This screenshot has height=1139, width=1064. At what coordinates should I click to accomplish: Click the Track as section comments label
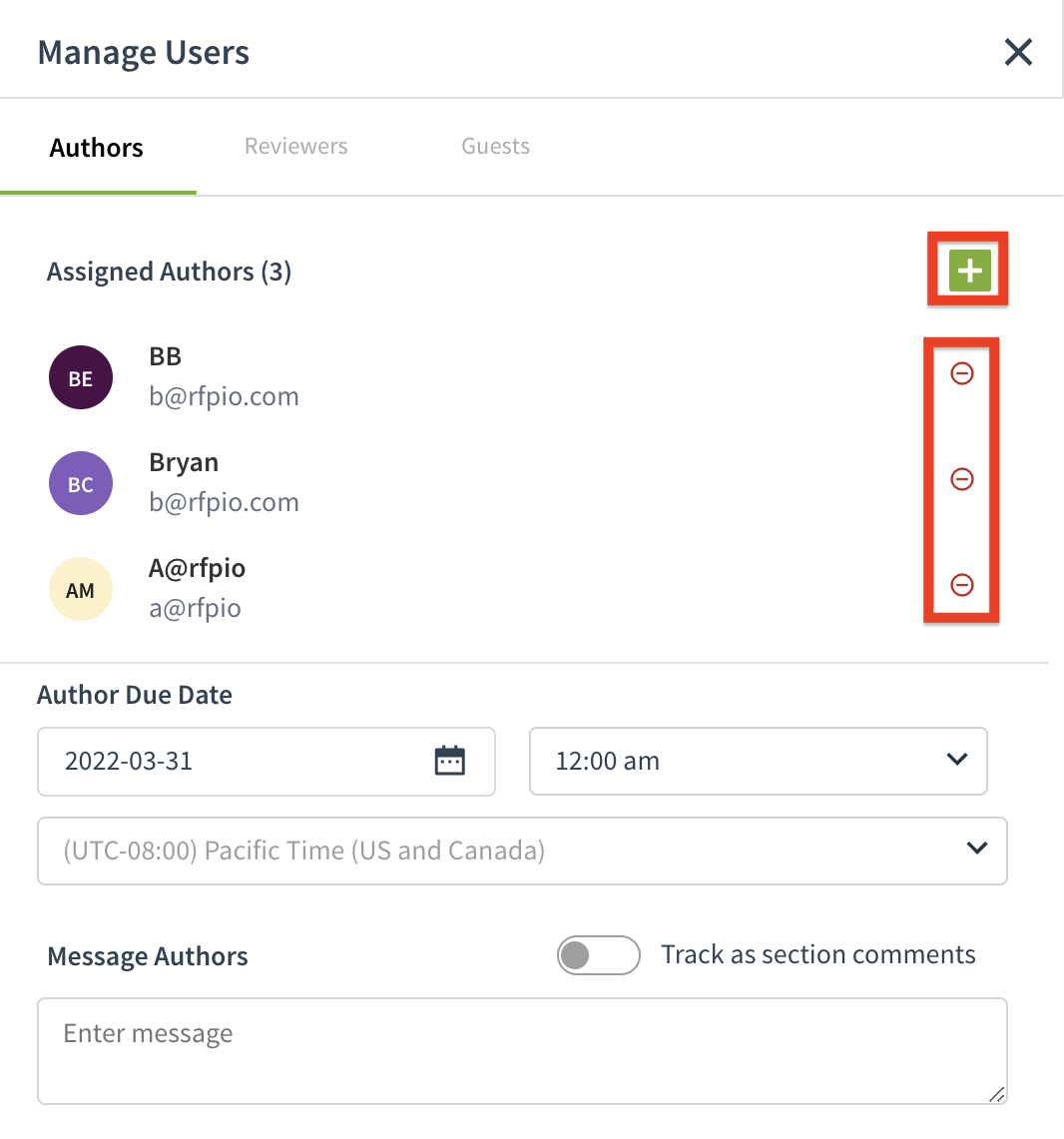(817, 954)
